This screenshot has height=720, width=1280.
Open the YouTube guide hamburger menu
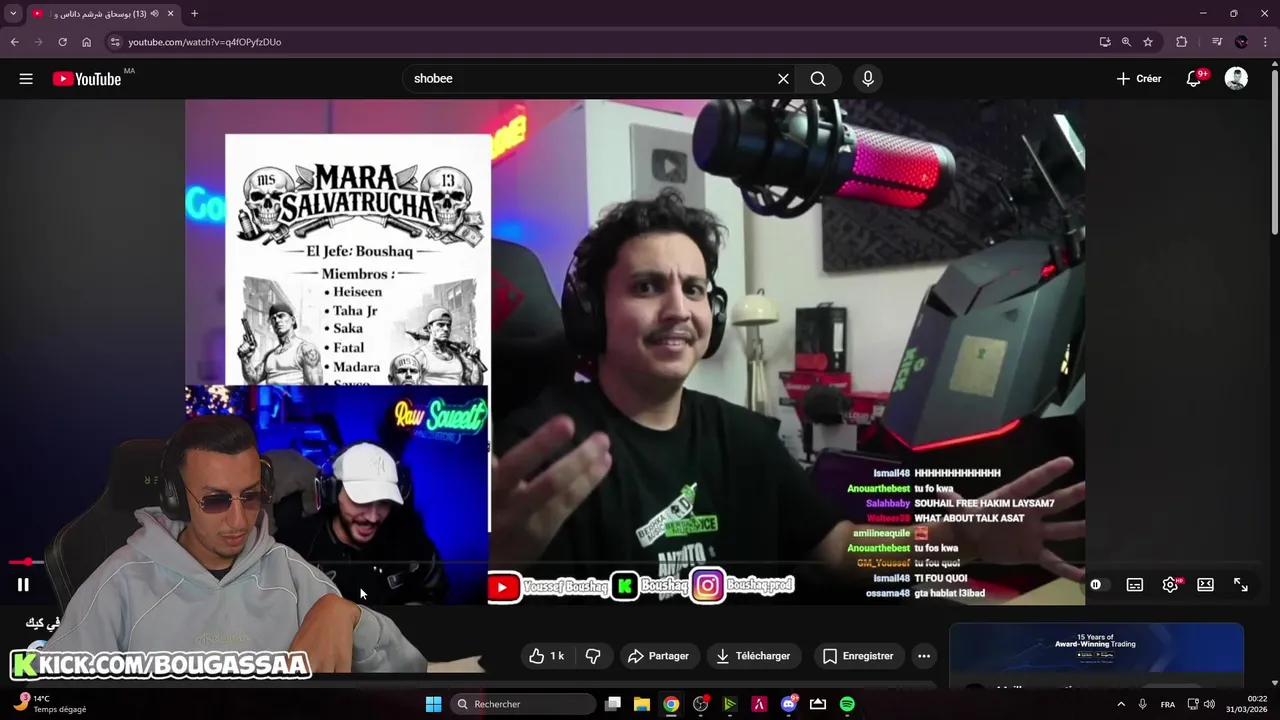coord(26,79)
